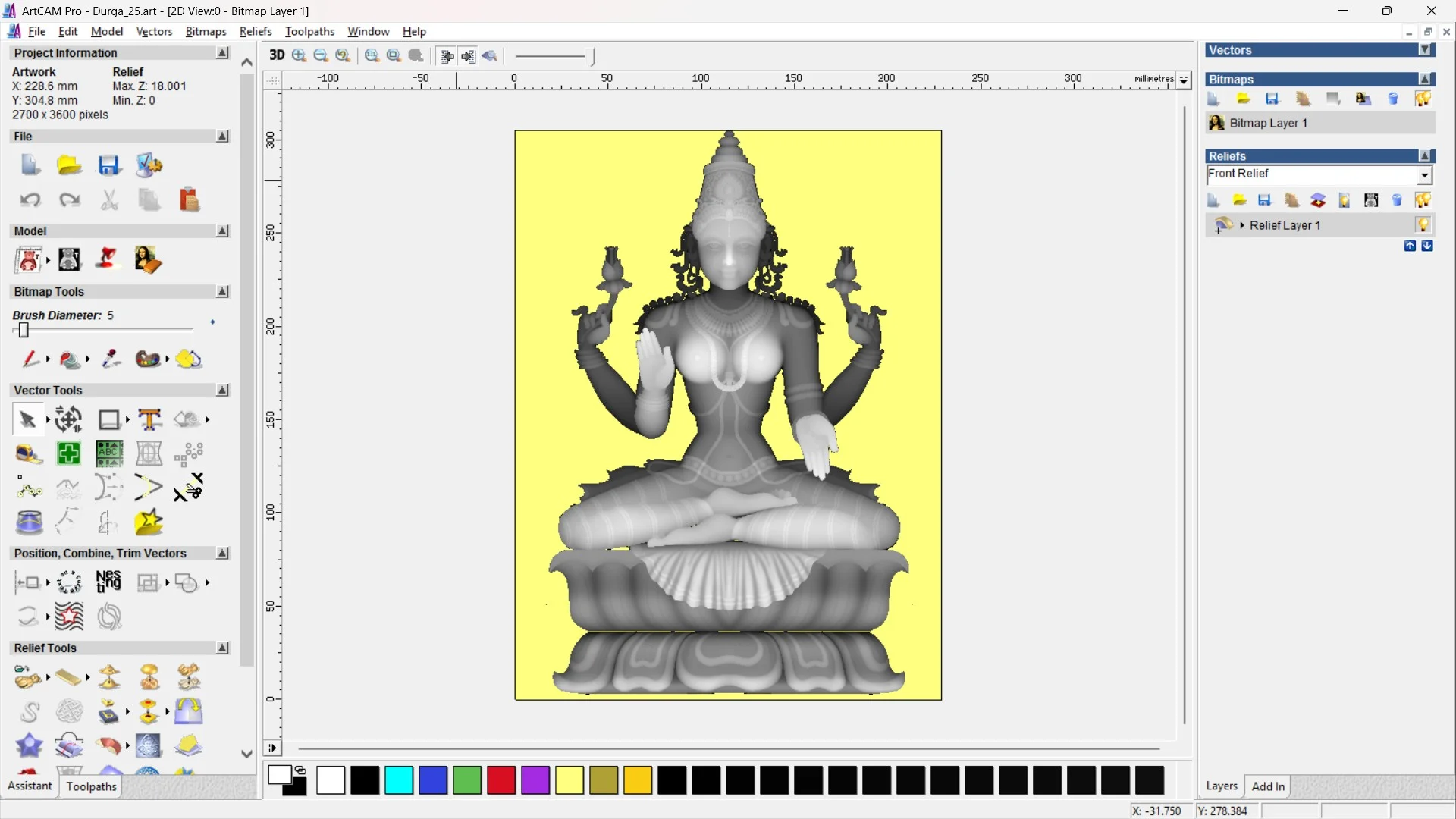Screen dimensions: 1456x819
Task: Switch to 3D view button
Action: pyautogui.click(x=277, y=55)
